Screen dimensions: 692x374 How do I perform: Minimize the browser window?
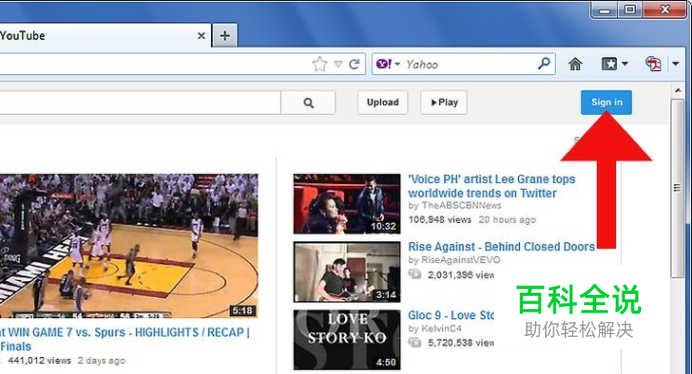[605, 10]
